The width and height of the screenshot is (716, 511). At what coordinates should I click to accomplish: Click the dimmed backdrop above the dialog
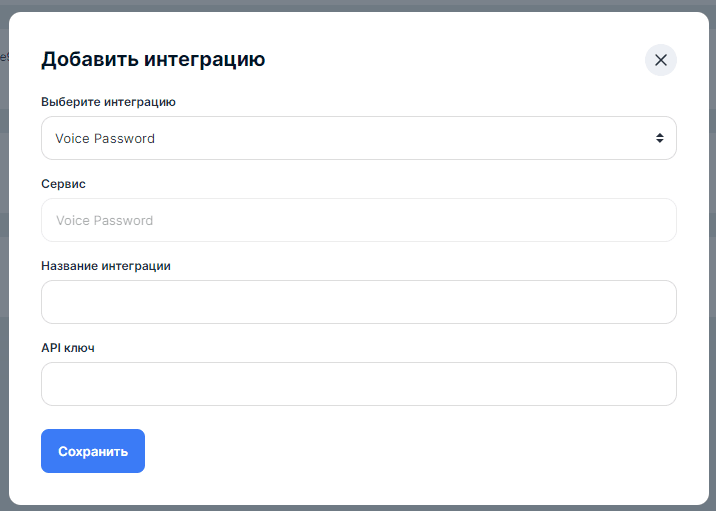tap(358, 5)
